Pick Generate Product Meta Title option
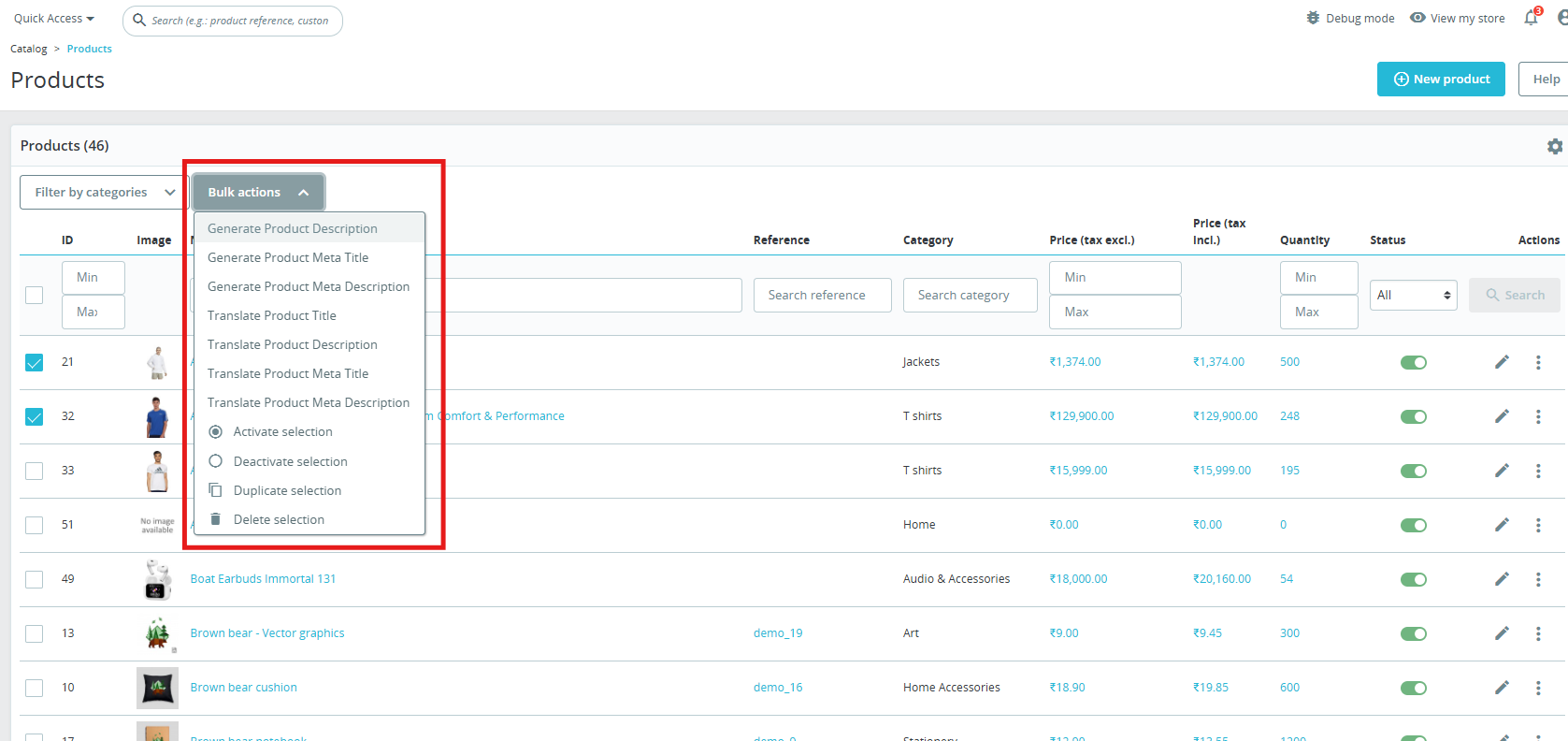The image size is (1568, 741). coord(309,257)
